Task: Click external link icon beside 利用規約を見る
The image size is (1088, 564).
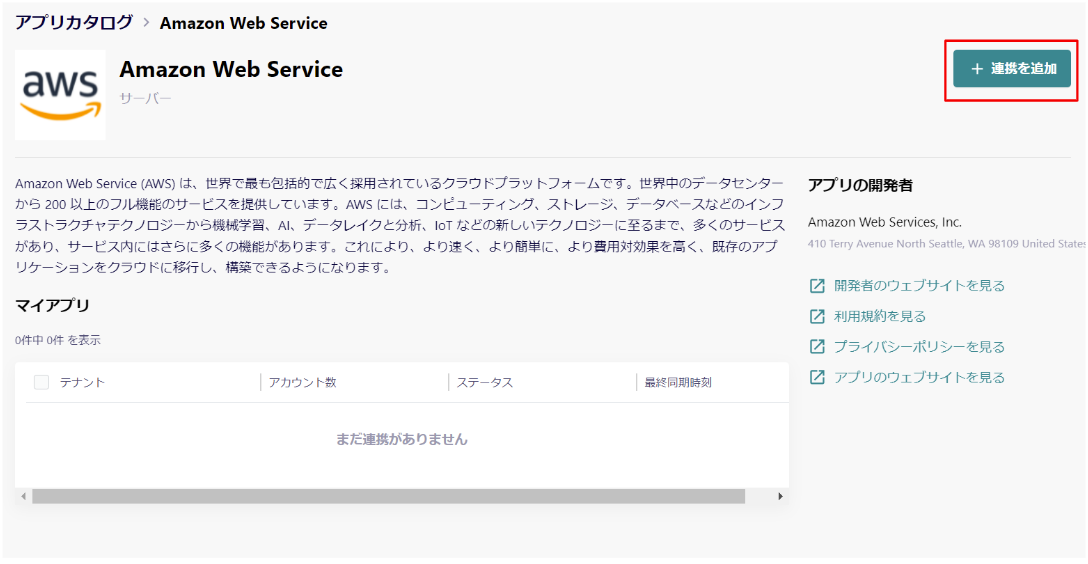Action: (x=817, y=316)
